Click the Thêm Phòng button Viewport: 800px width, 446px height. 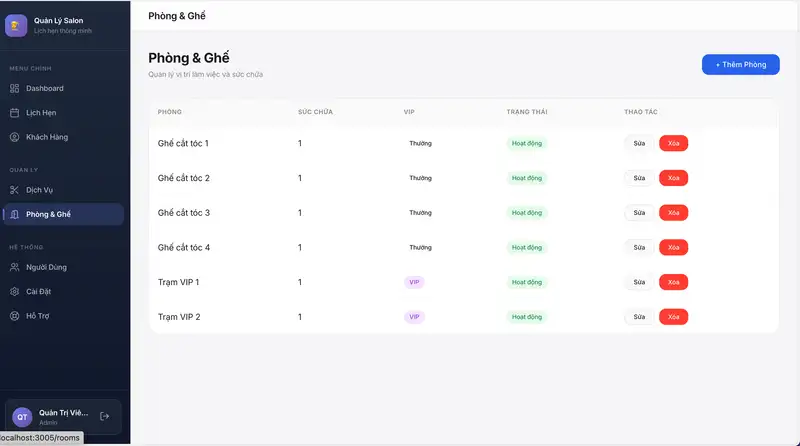point(740,64)
